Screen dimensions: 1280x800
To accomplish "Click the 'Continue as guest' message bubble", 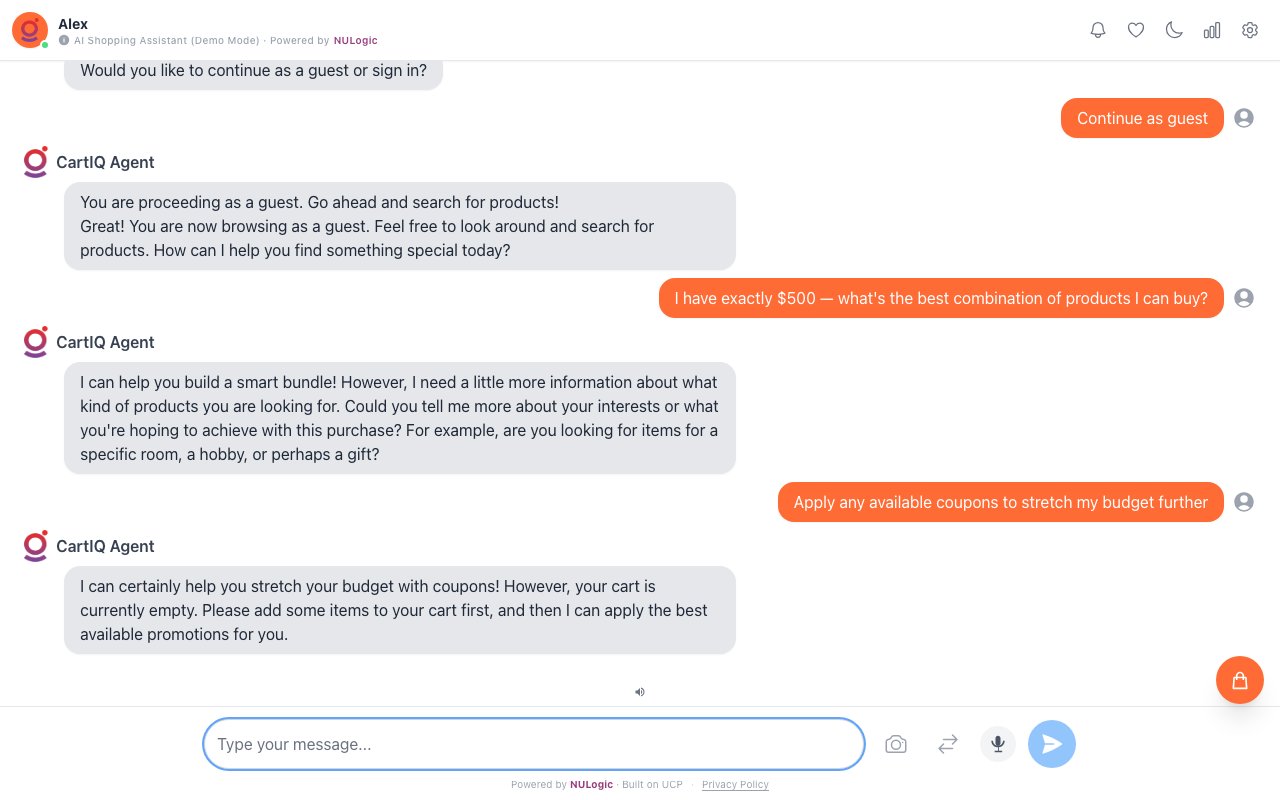I will pos(1142,118).
